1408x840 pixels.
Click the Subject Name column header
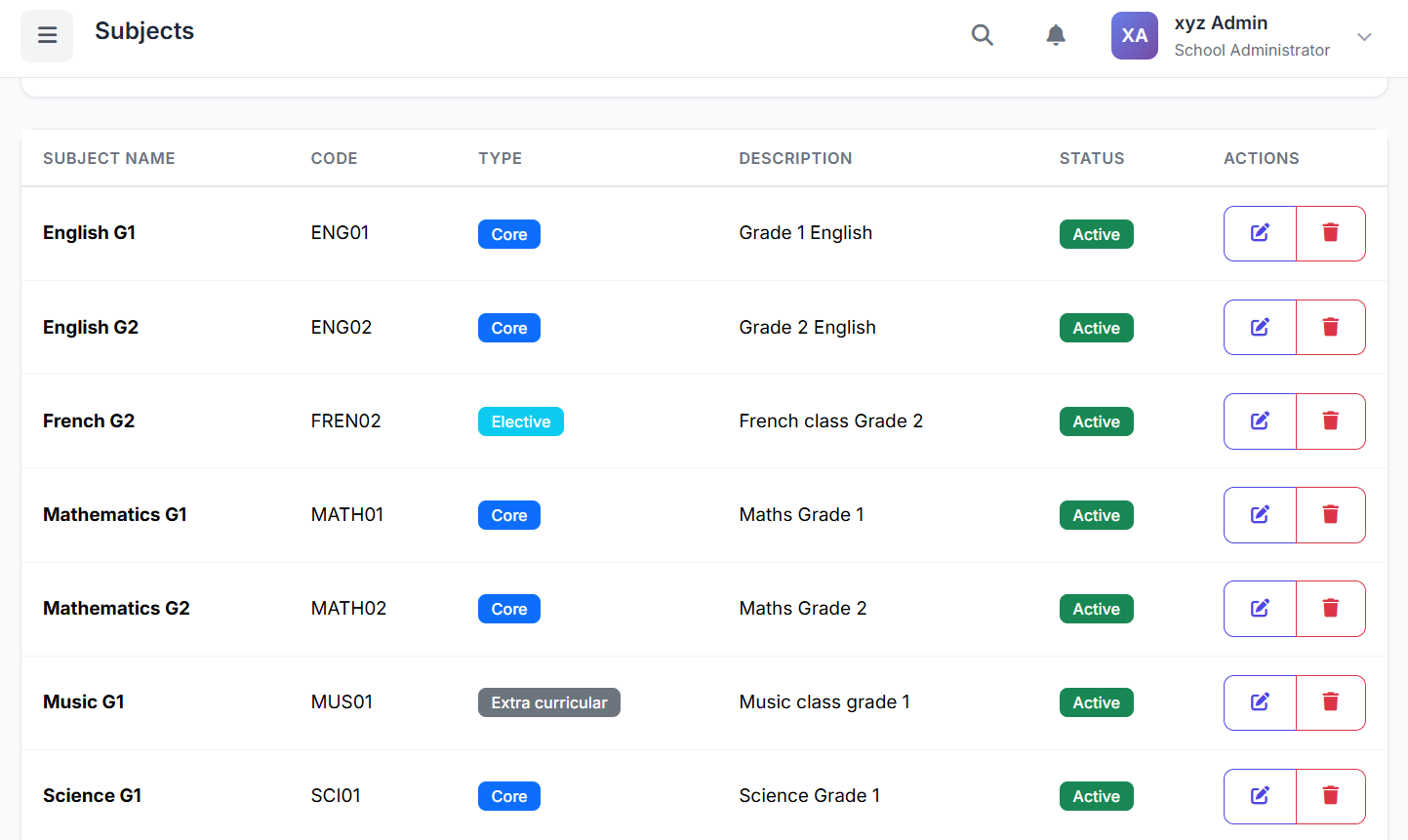pos(109,158)
